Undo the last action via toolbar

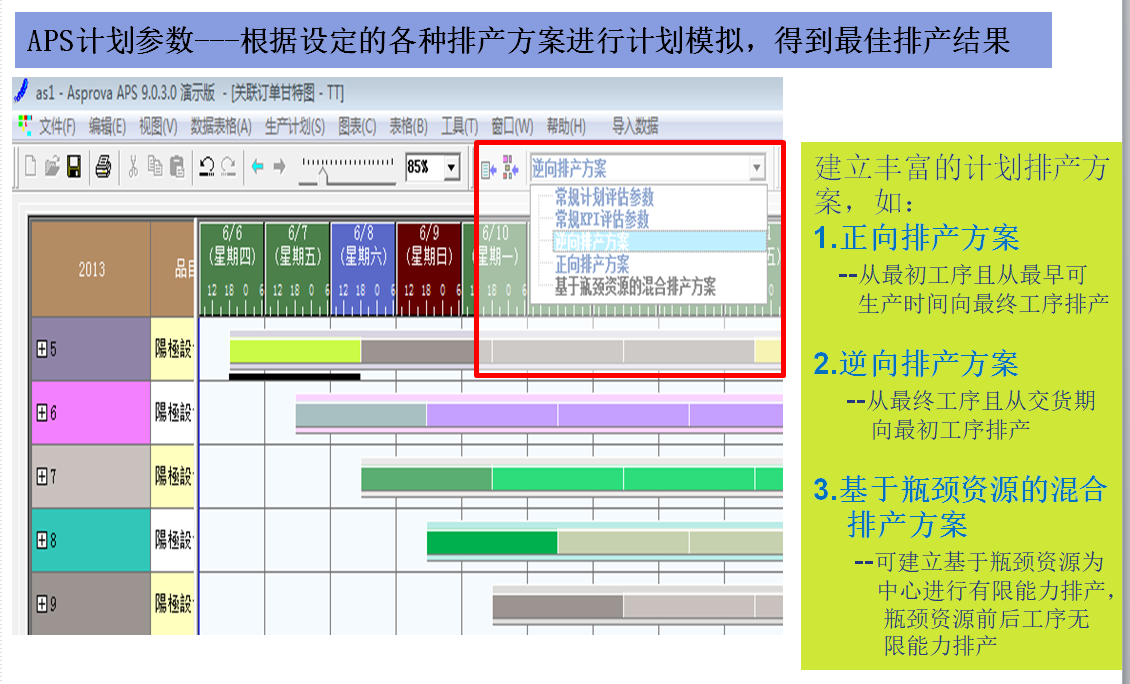(206, 168)
